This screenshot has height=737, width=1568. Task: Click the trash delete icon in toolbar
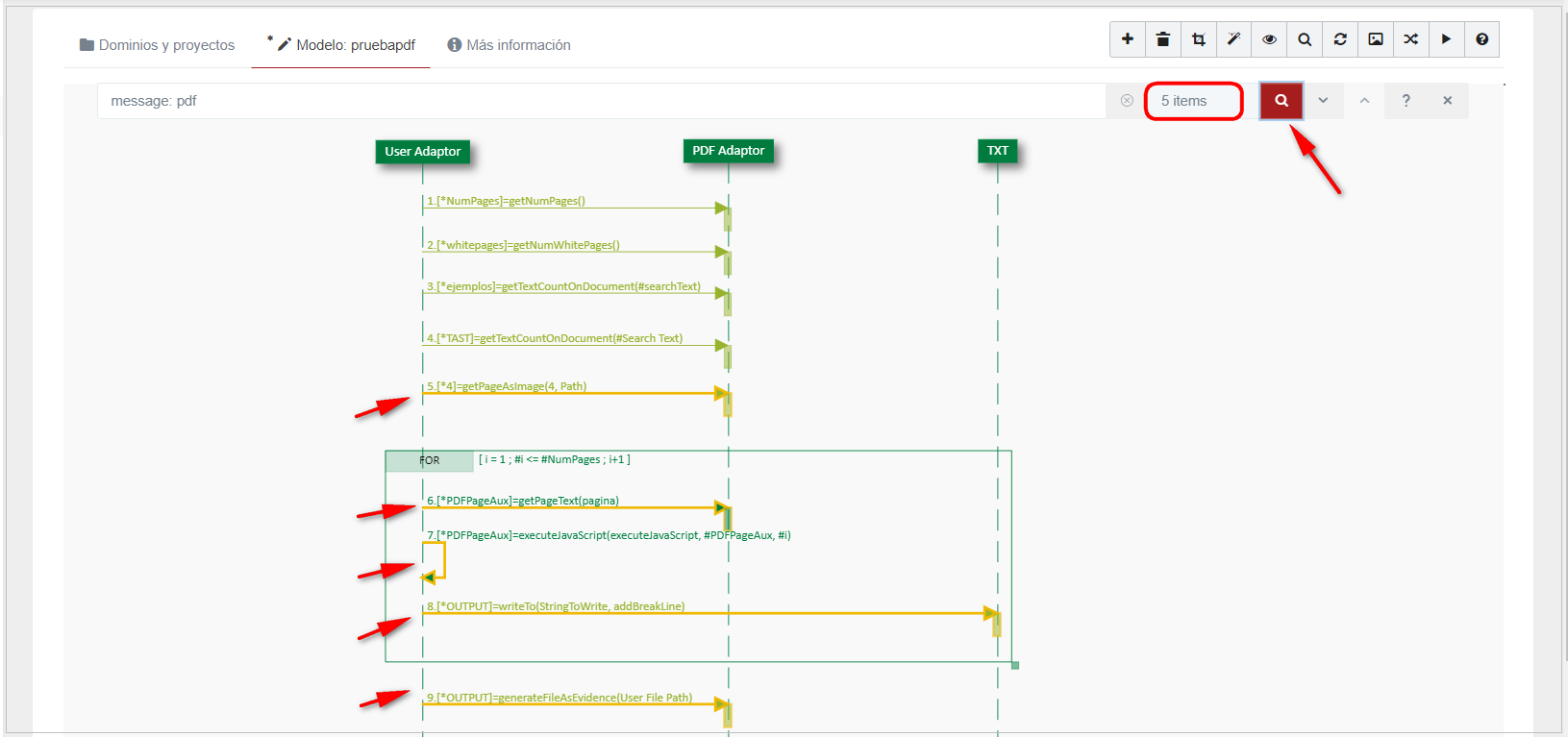pyautogui.click(x=1162, y=39)
